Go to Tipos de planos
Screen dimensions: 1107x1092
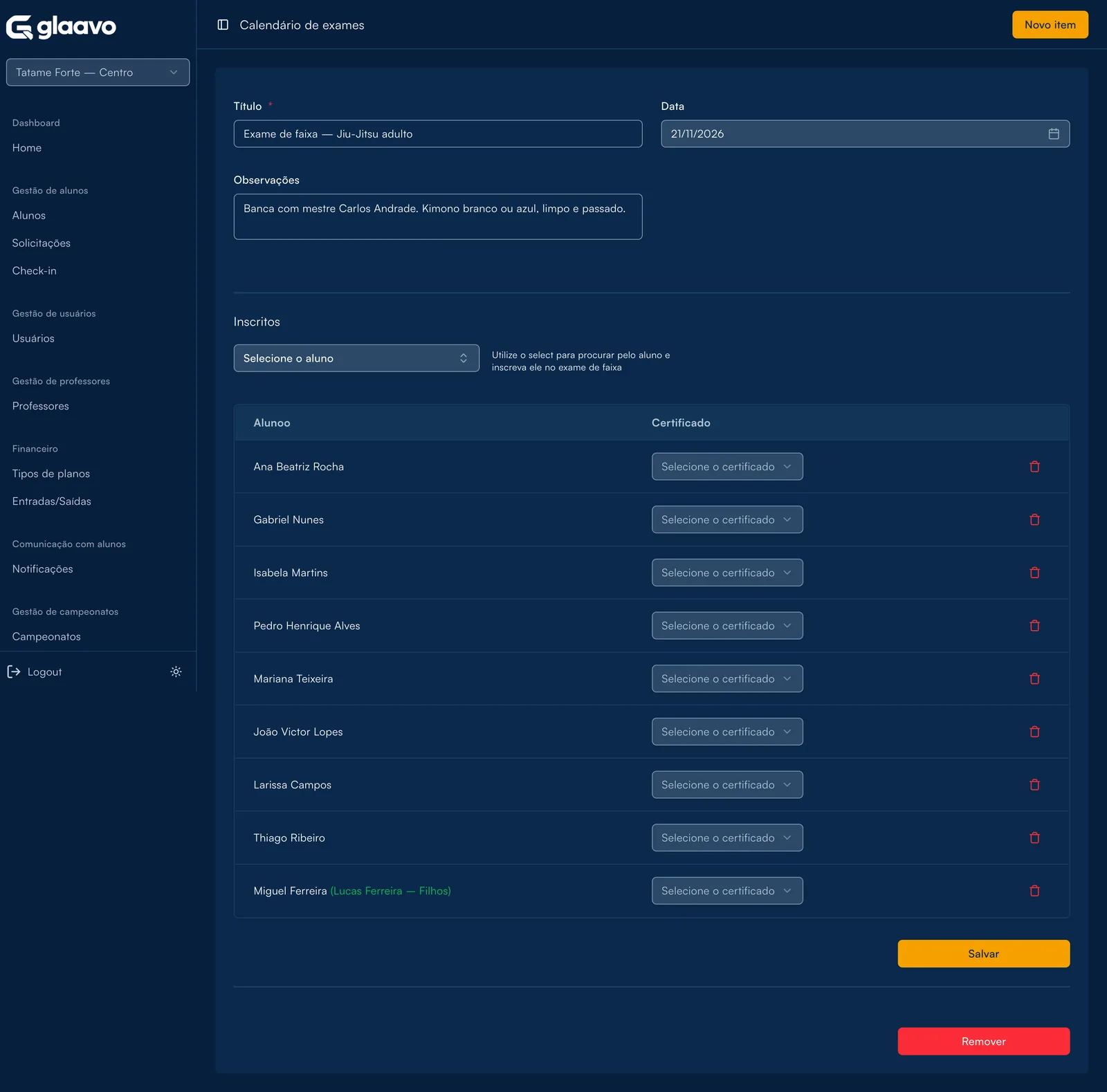51,474
